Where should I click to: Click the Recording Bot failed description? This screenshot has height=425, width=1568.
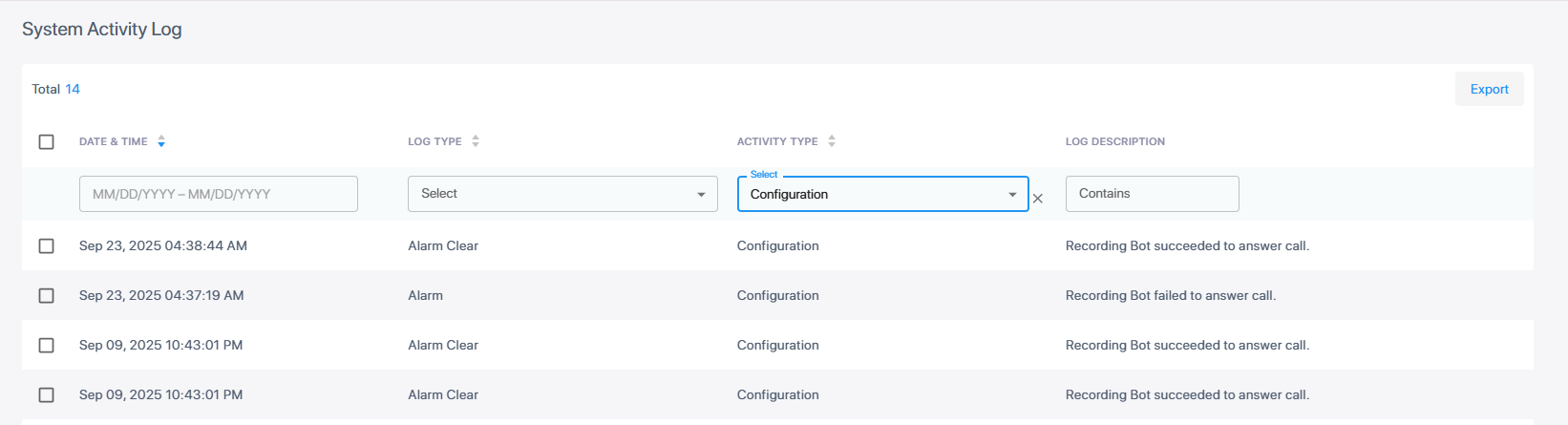point(1170,296)
